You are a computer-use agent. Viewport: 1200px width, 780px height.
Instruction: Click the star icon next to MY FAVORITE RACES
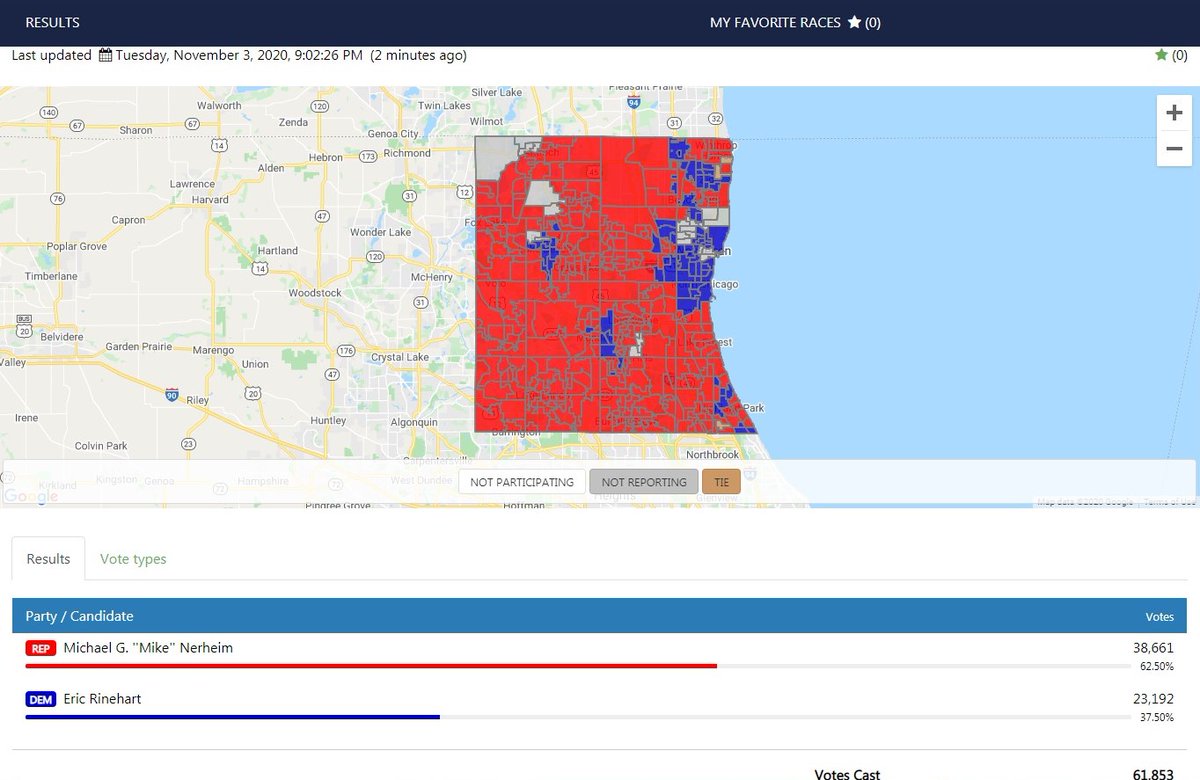pyautogui.click(x=854, y=22)
